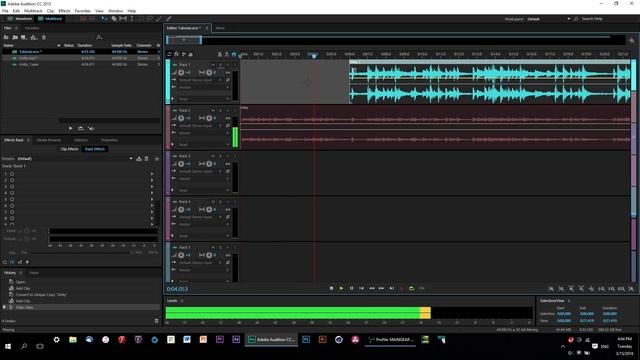Mute Track 1

[x=213, y=64]
